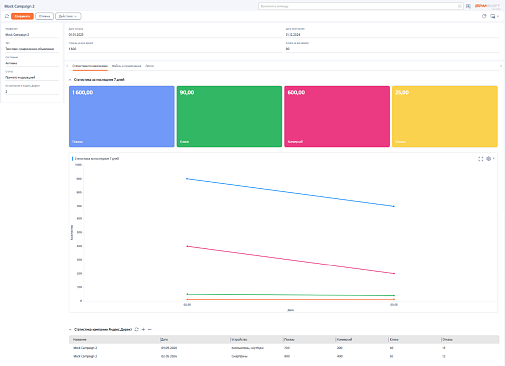This screenshot has width=505, height=366.
Task: Click the circular icon in the top-right toolbar
Action: pyautogui.click(x=484, y=16)
